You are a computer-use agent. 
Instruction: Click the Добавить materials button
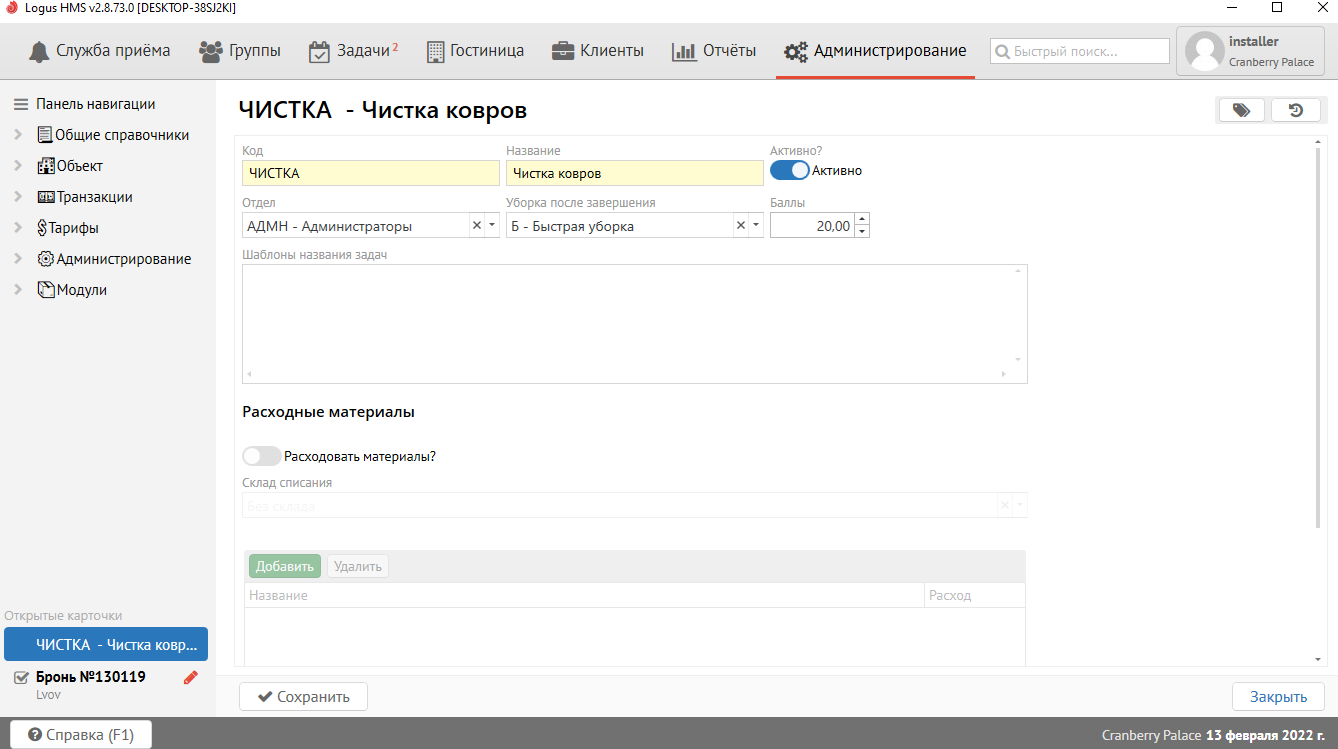tap(285, 567)
